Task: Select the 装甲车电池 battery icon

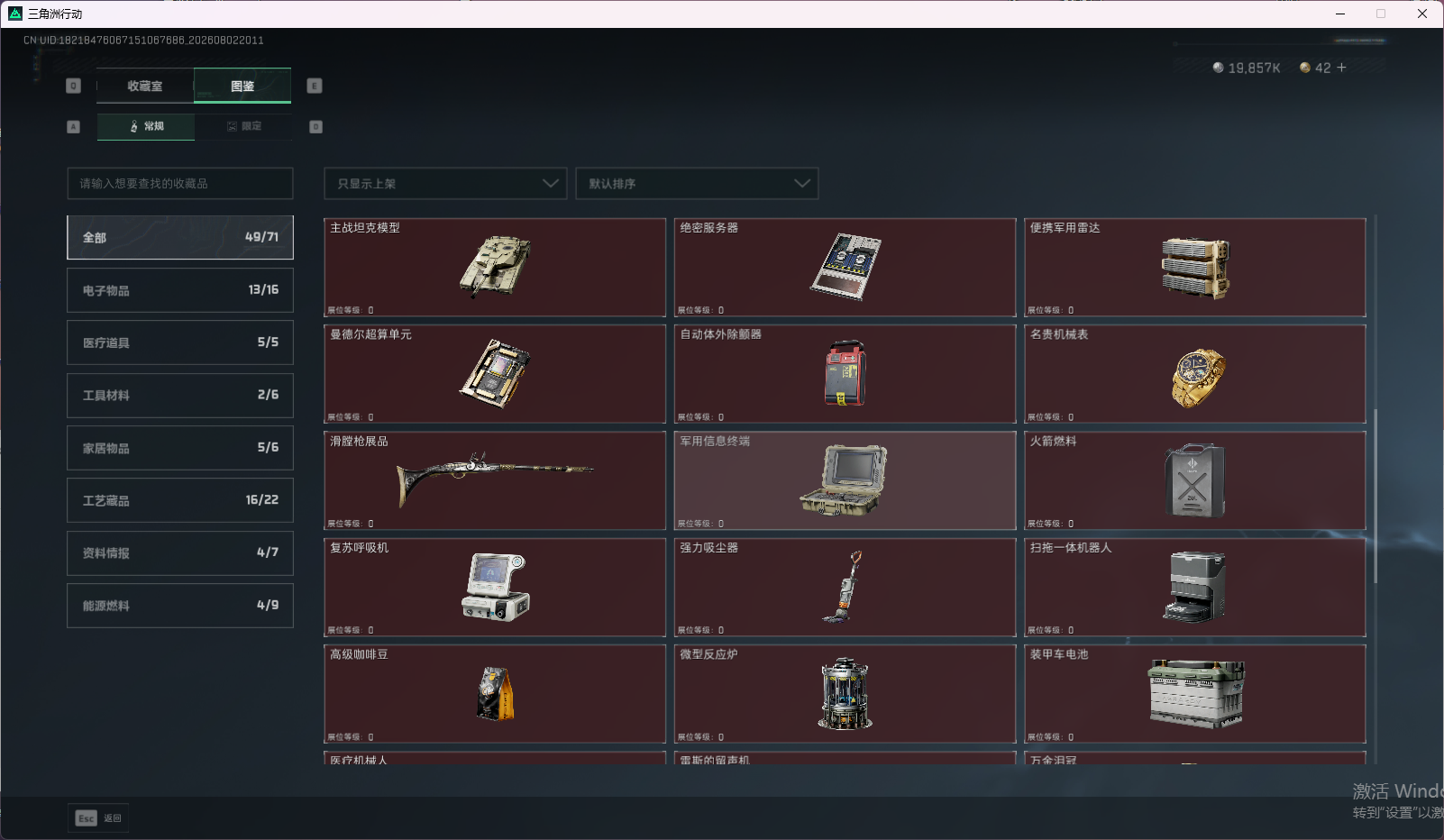Action: coord(1196,693)
